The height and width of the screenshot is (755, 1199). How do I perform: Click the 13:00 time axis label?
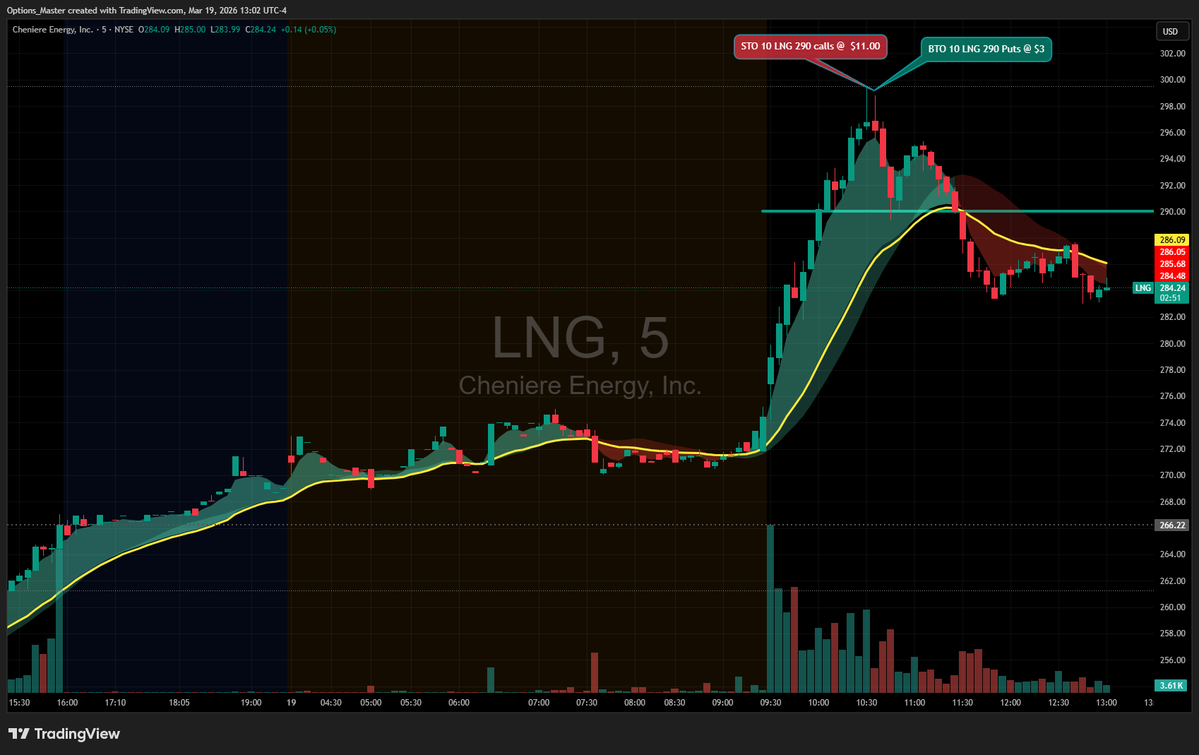[x=1106, y=702]
